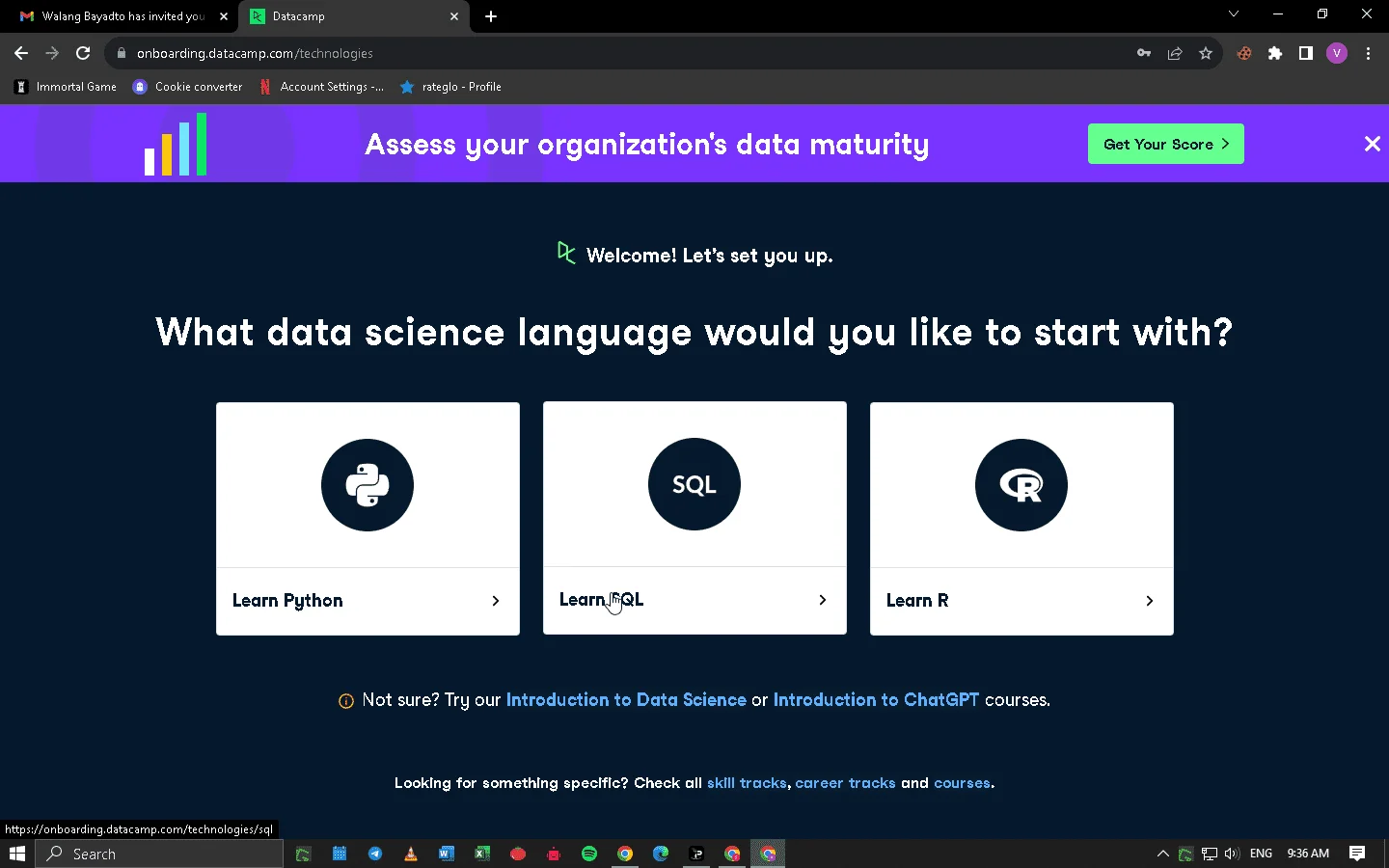The height and width of the screenshot is (868, 1389).
Task: Close the Datacamp tab
Action: (454, 16)
